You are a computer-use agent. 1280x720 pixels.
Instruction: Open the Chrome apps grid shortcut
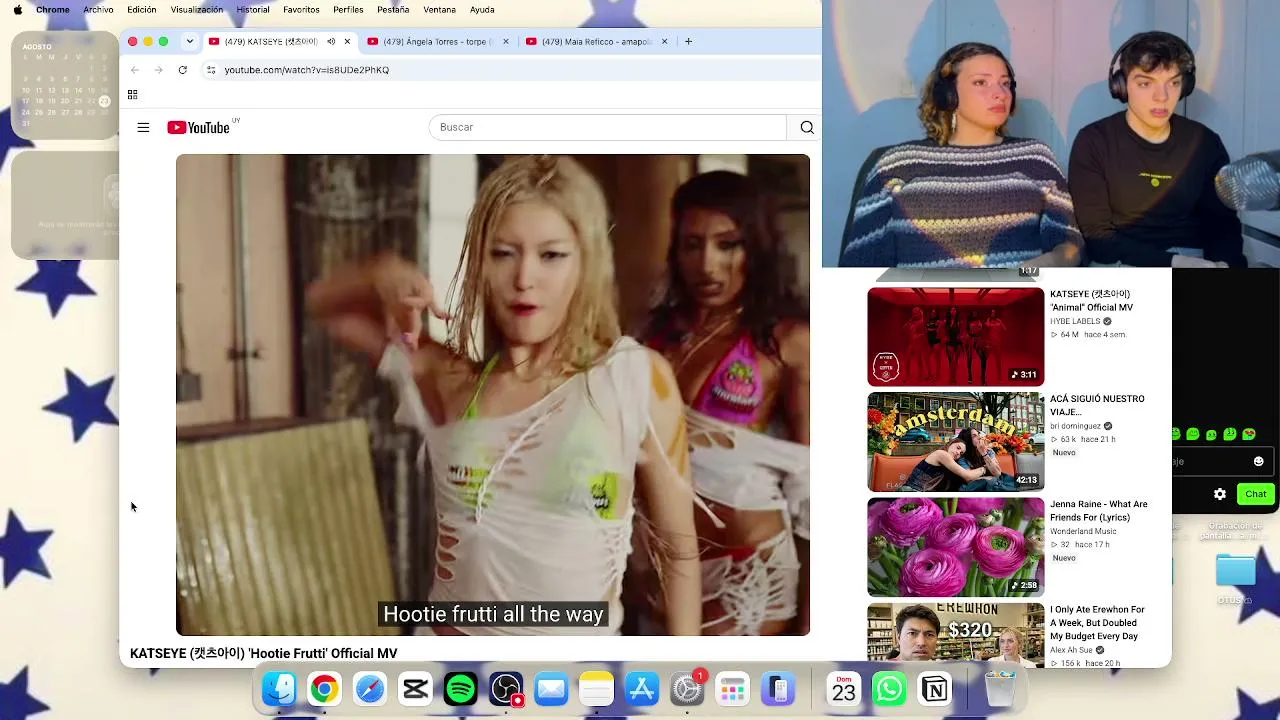coord(132,95)
